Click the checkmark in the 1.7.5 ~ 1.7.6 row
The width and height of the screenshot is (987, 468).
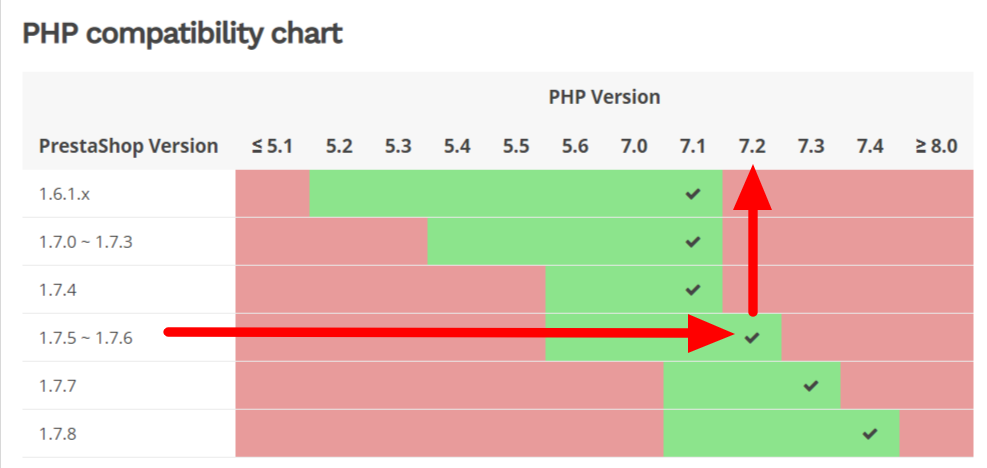[752, 338]
